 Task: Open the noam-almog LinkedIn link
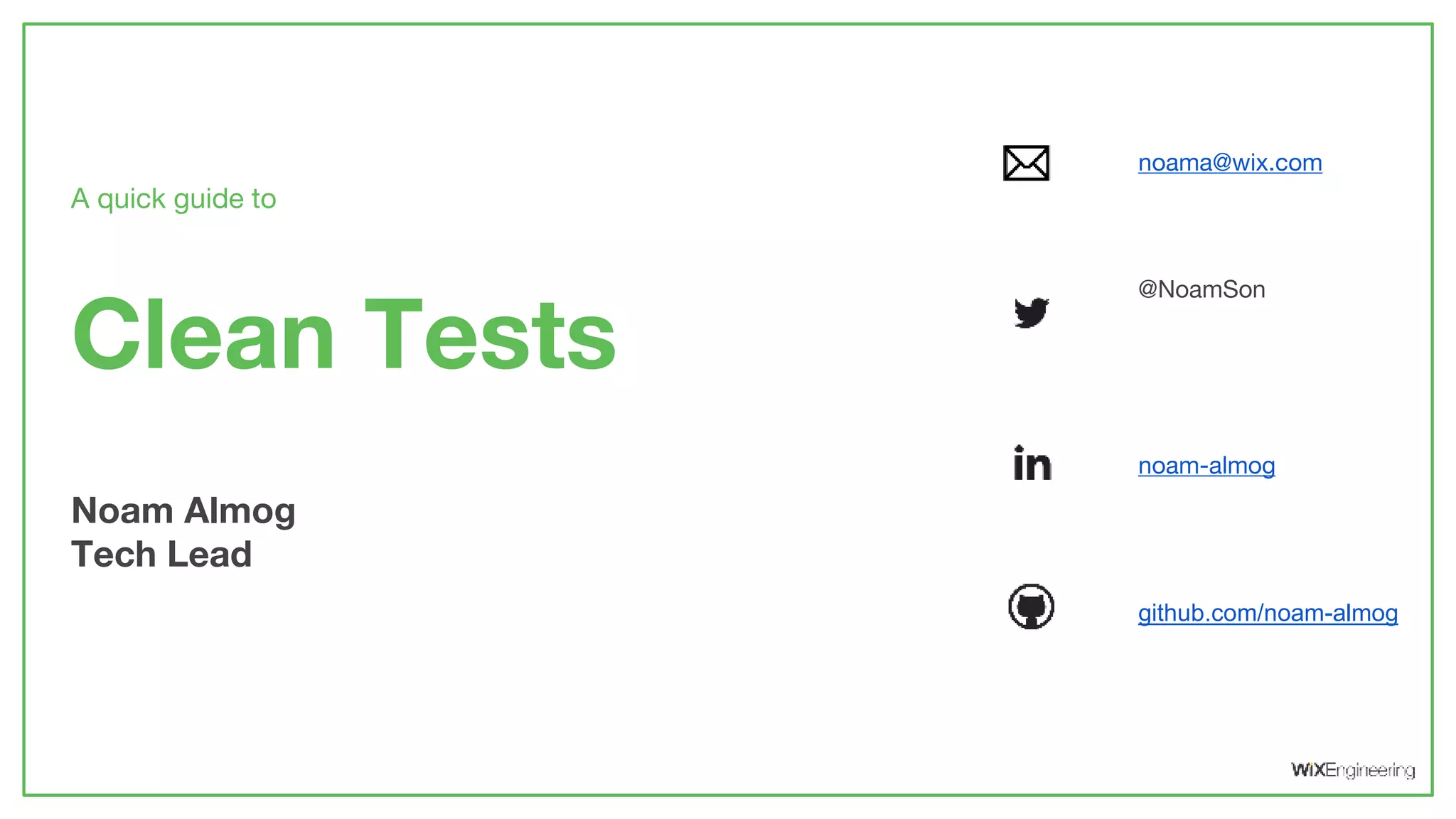pos(1206,466)
